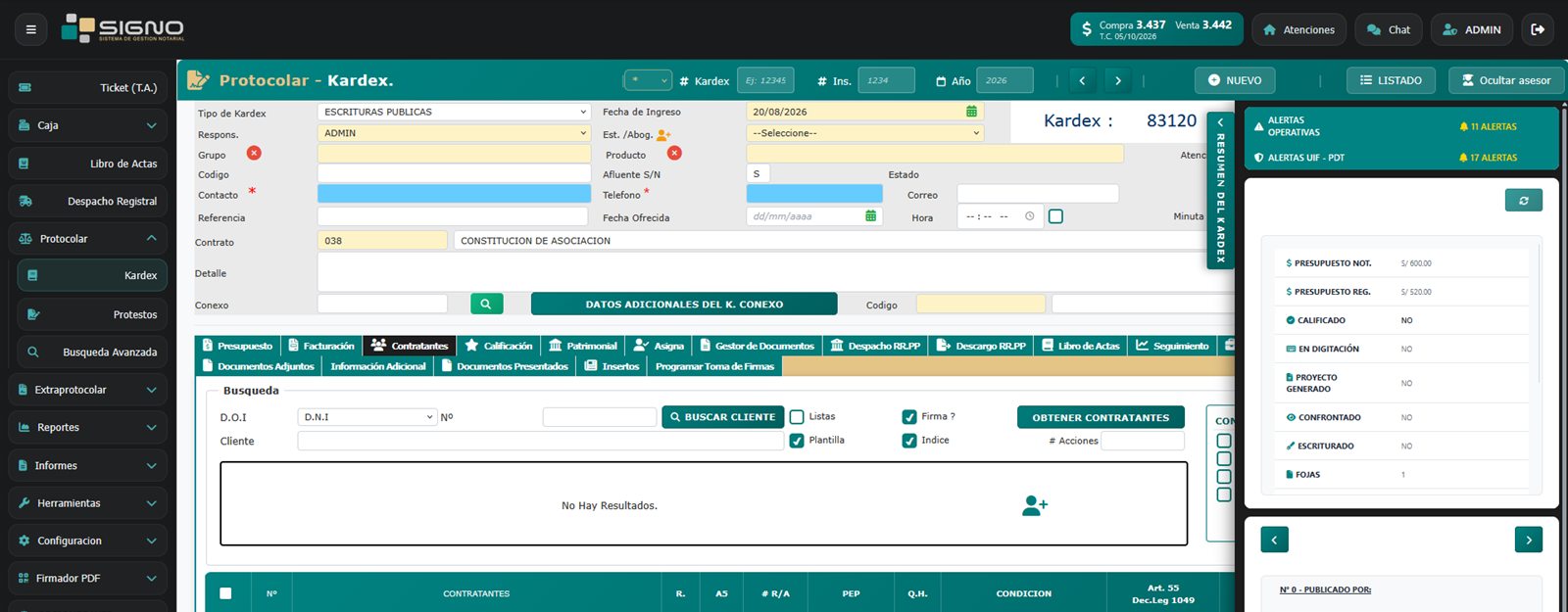Clear the Grupo field with red X

(254, 153)
